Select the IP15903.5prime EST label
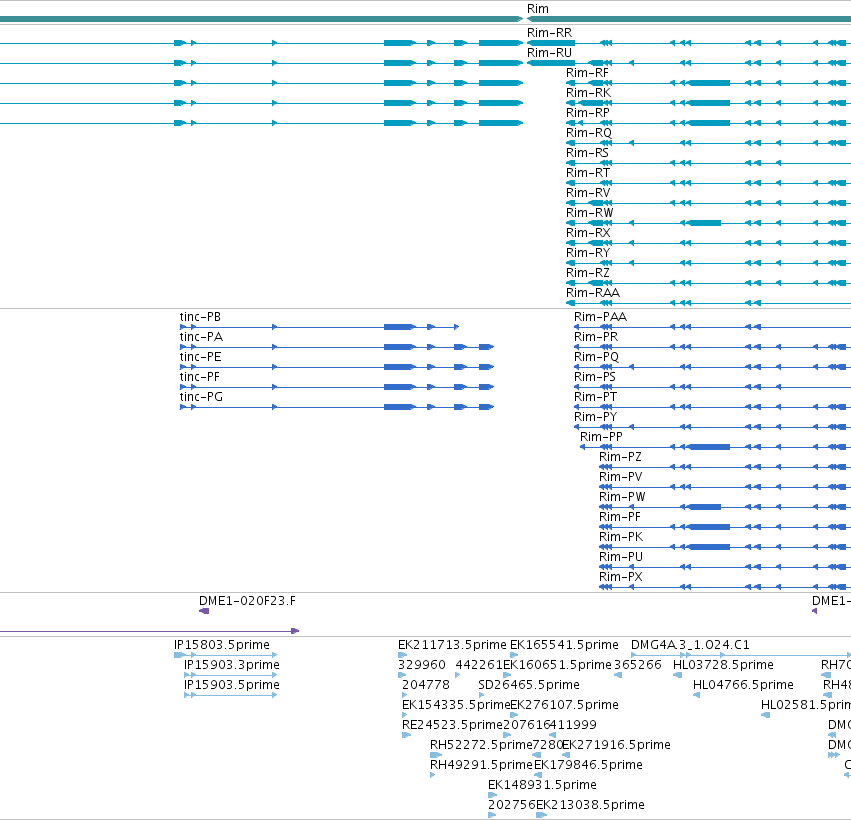Viewport: 851px width, 820px height. 232,685
